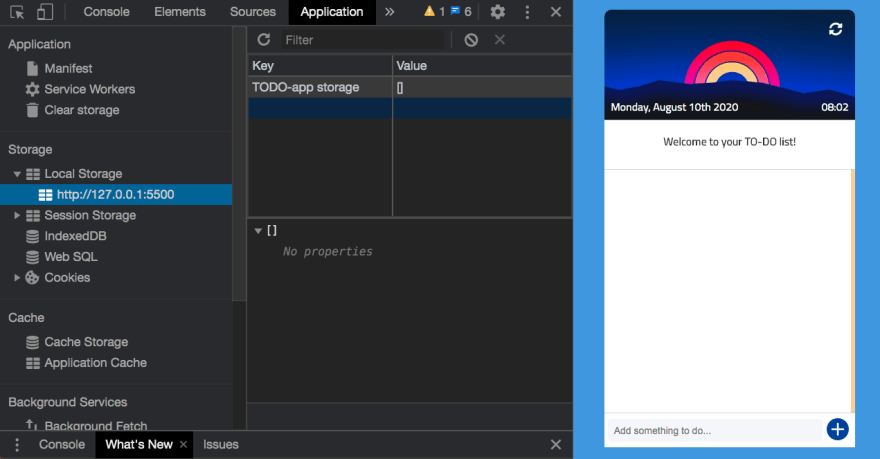Click the blue plus add-task button
Screen dimensions: 880x459
click(x=837, y=430)
